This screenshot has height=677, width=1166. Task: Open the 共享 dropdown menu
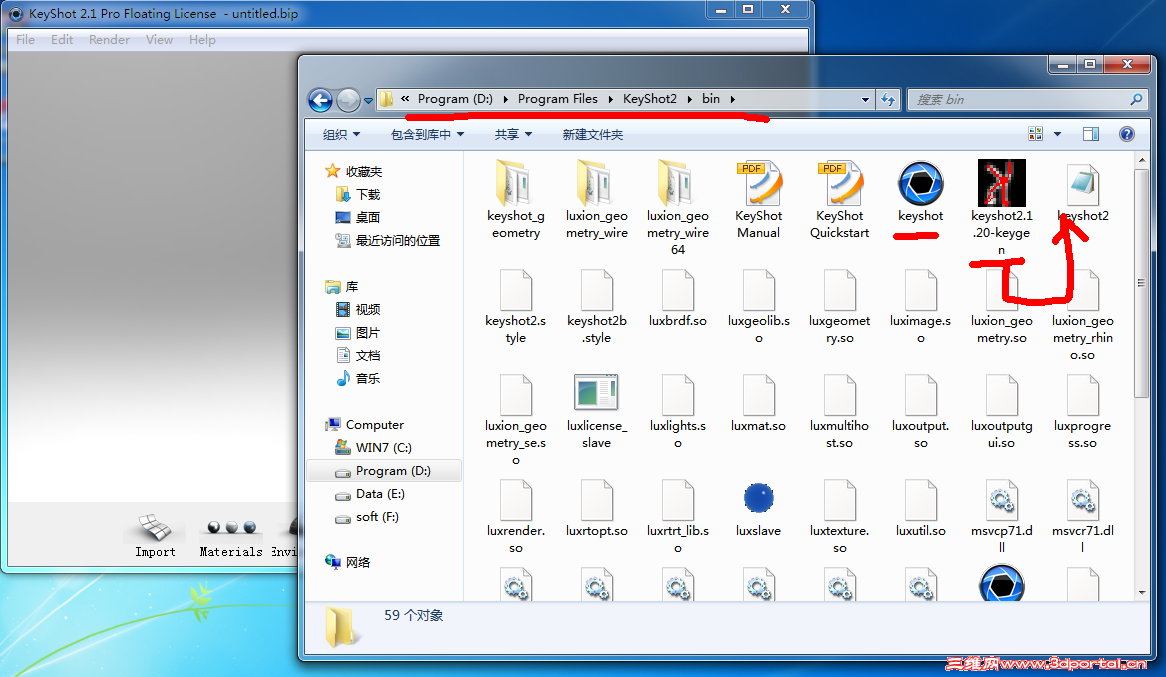pos(514,135)
